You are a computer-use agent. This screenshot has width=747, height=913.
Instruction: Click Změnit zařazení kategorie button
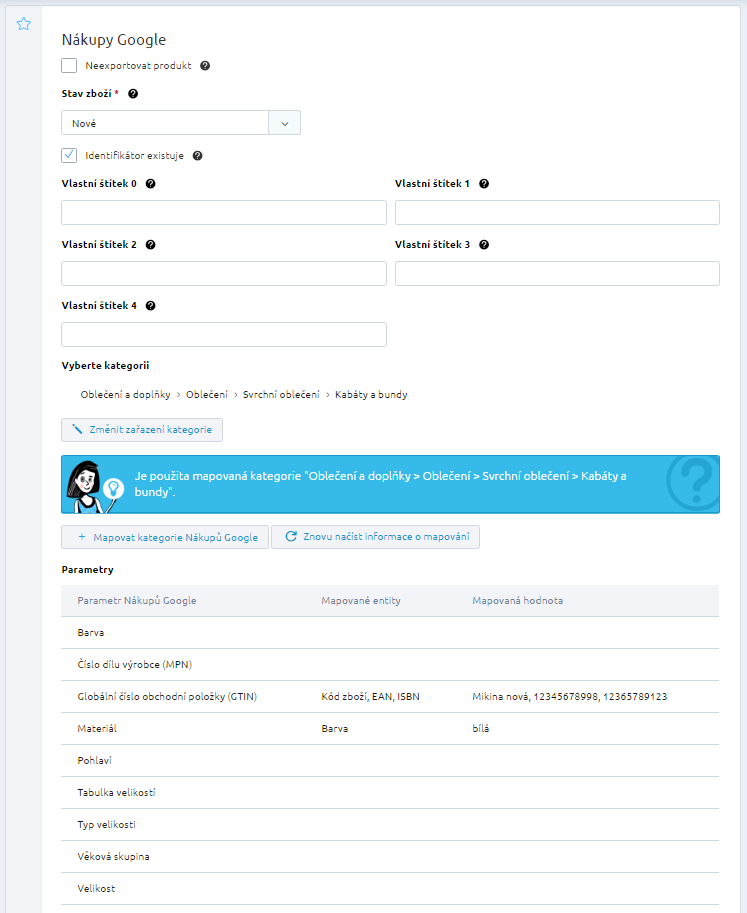tap(141, 430)
